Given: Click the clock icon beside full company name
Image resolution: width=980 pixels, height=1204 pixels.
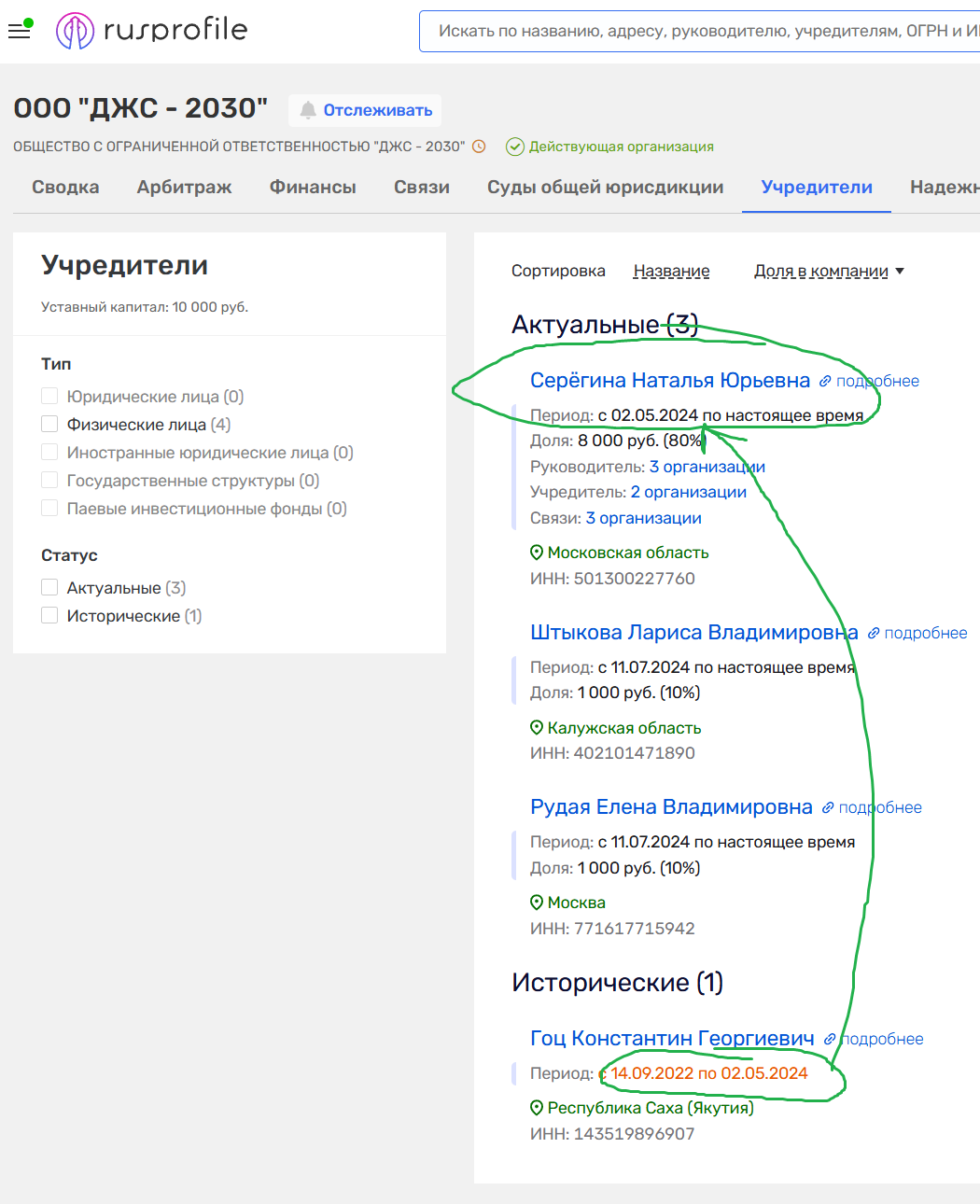Looking at the screenshot, I should (x=479, y=147).
